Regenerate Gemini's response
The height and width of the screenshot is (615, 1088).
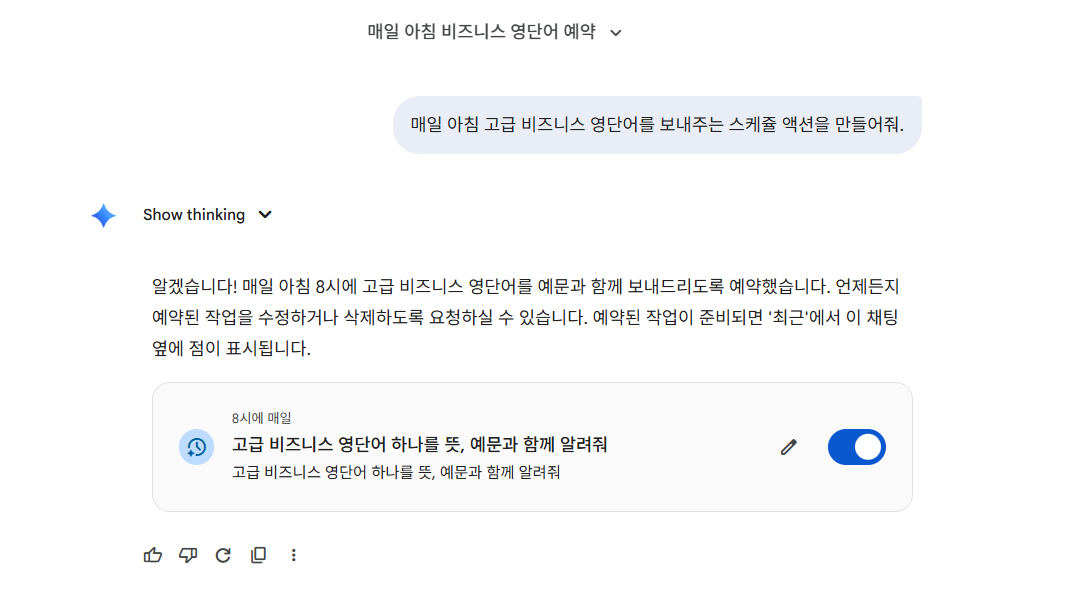(222, 555)
